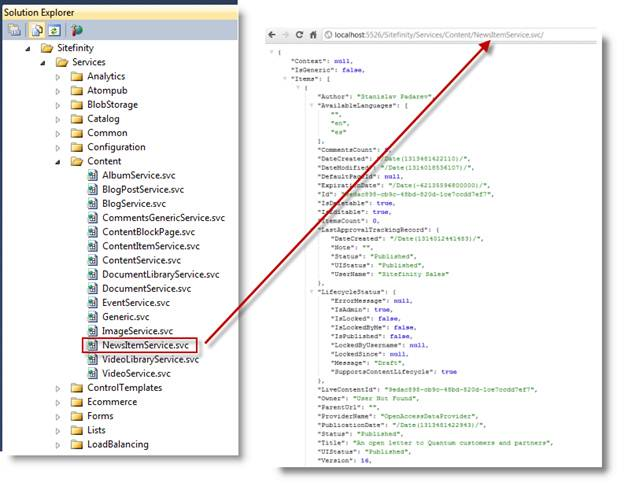Expand the Atompub folder

pos(58,91)
